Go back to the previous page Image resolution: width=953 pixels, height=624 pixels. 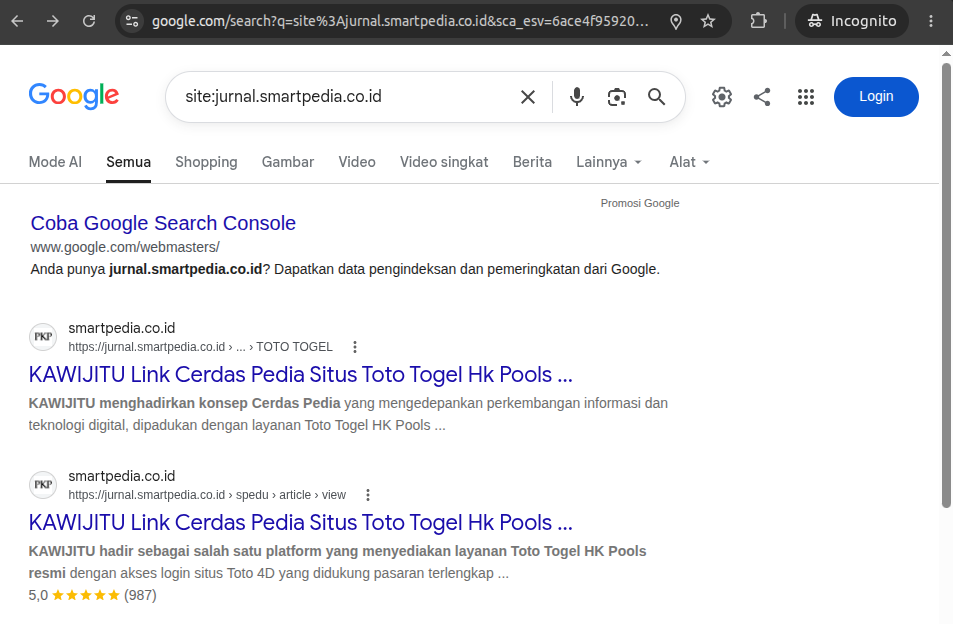17,21
